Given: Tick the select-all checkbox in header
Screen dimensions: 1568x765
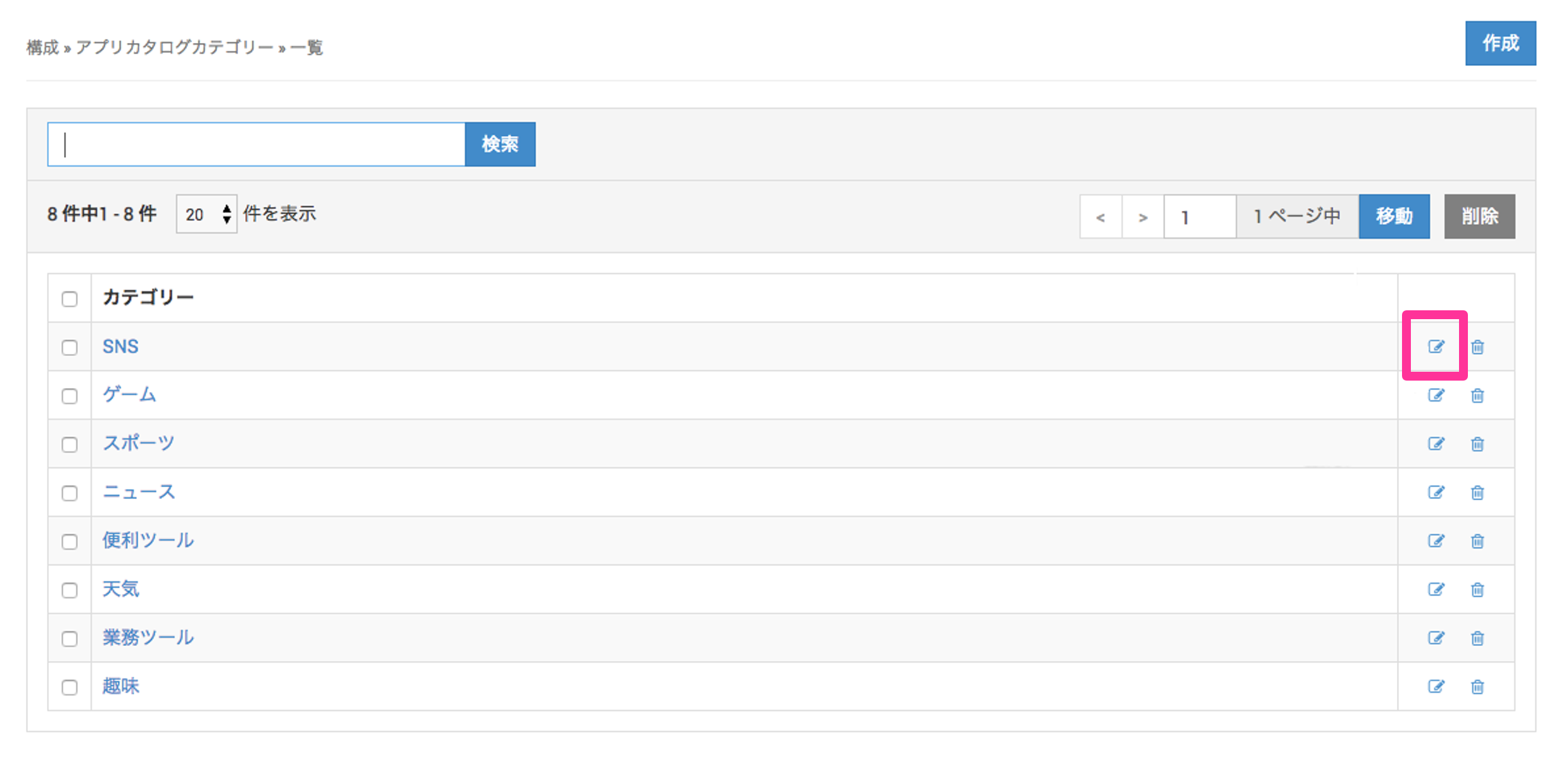Looking at the screenshot, I should tap(70, 299).
